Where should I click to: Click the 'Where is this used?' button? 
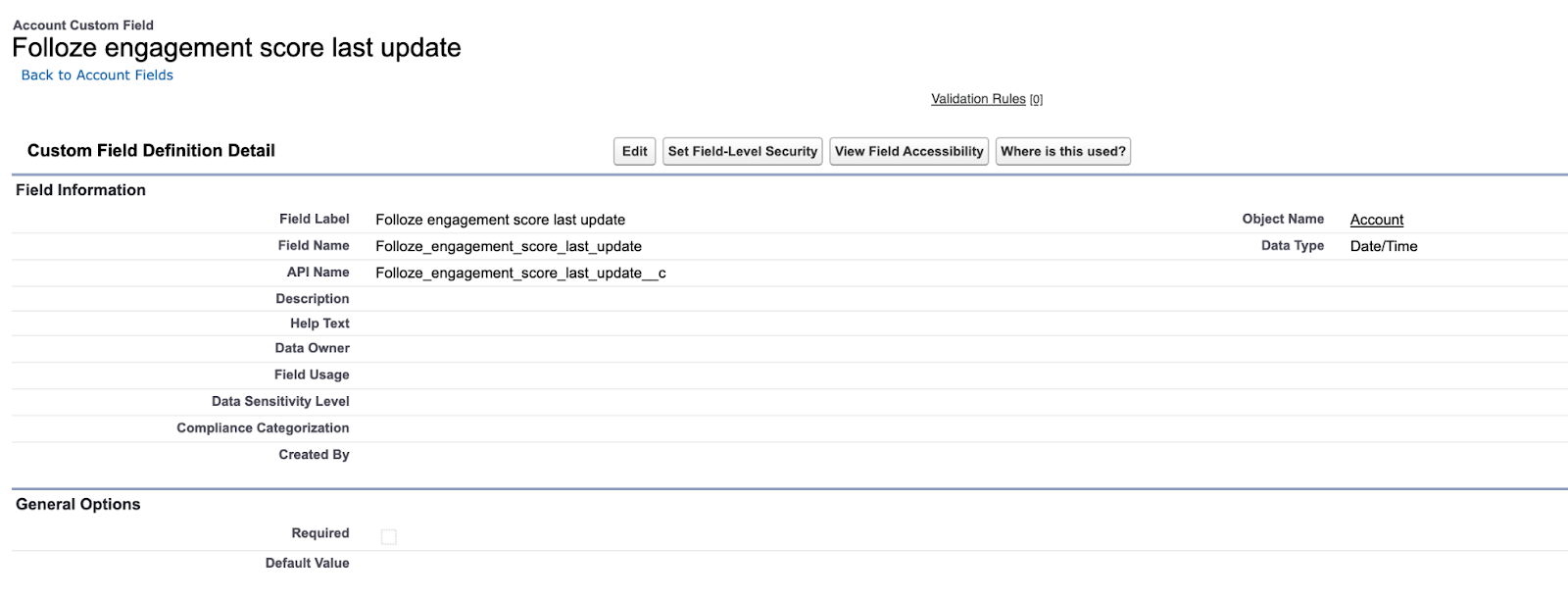(1062, 152)
